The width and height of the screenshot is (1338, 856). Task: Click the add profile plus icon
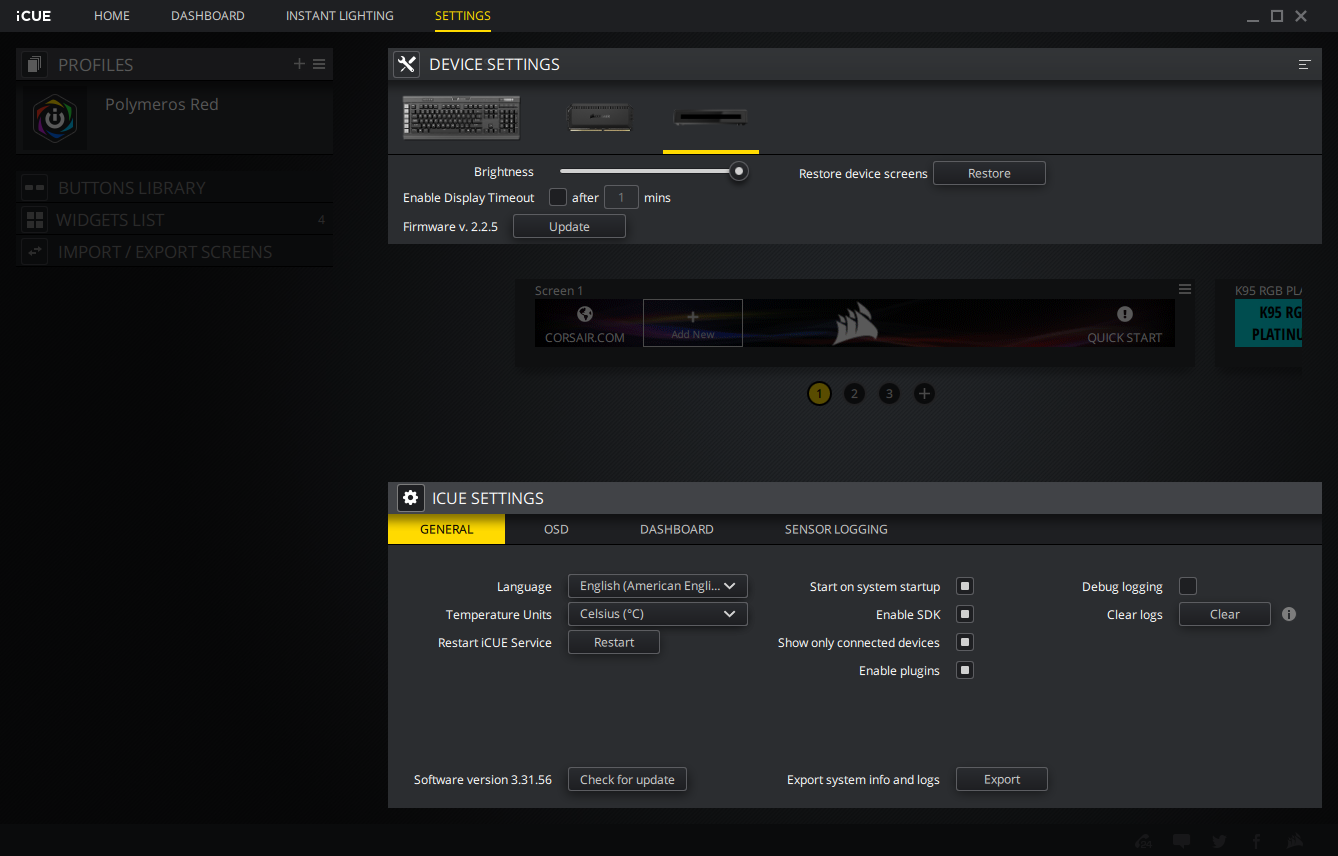click(x=299, y=64)
